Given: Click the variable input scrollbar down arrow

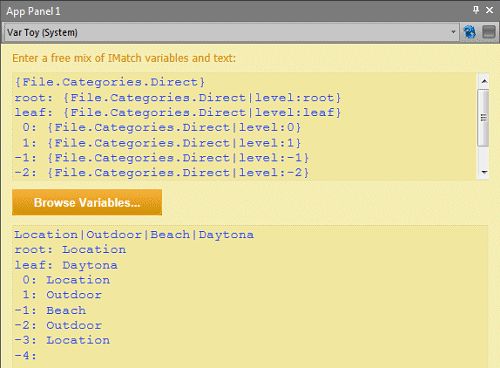Looking at the screenshot, I should coord(484,172).
